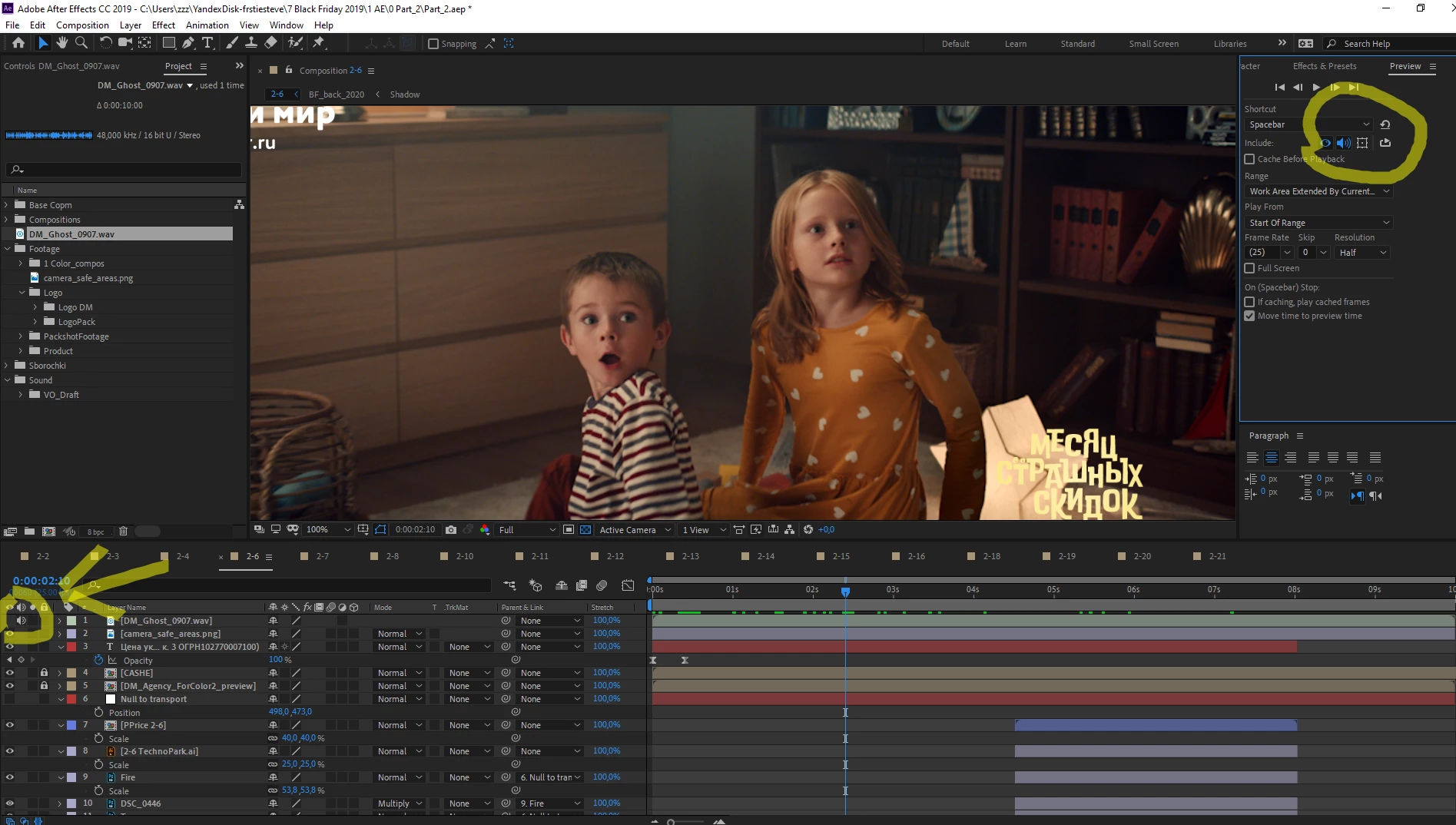The image size is (1456, 825).
Task: Select the Horizontal Type tool
Action: click(x=207, y=43)
